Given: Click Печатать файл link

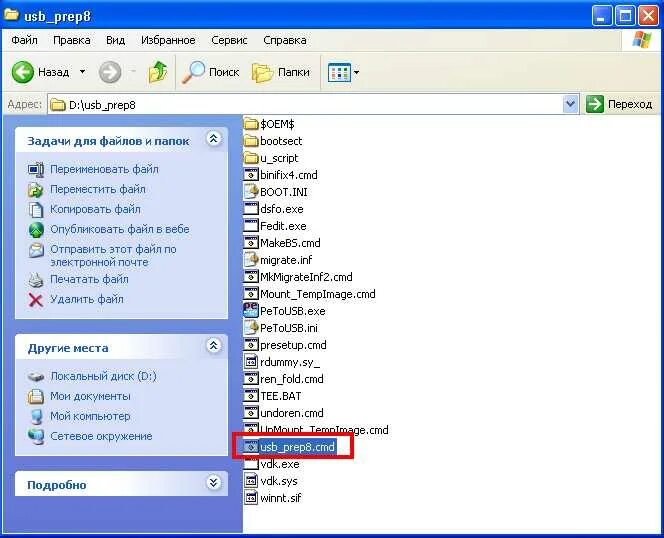Looking at the screenshot, I should (x=89, y=280).
